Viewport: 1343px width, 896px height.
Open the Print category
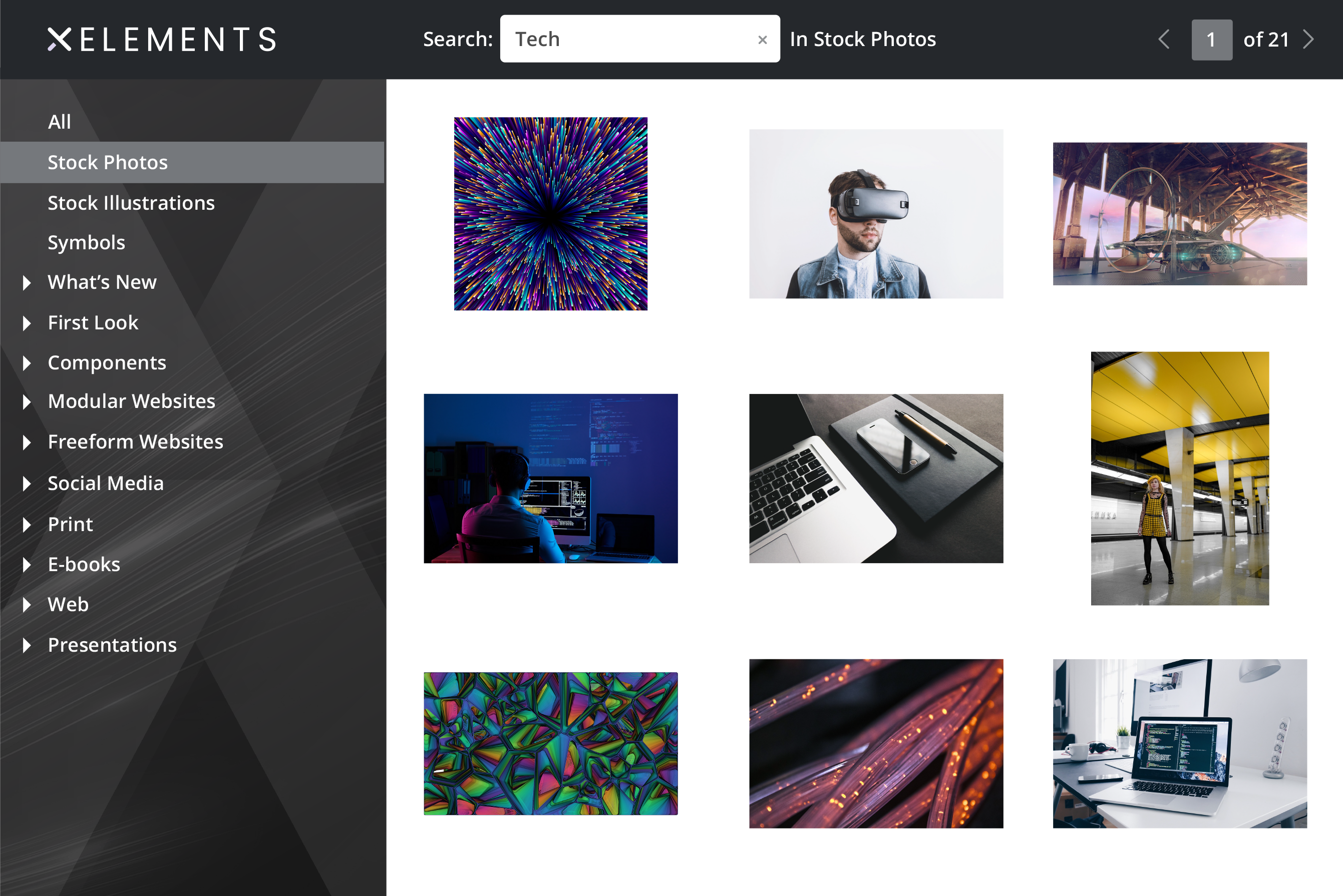[70, 524]
